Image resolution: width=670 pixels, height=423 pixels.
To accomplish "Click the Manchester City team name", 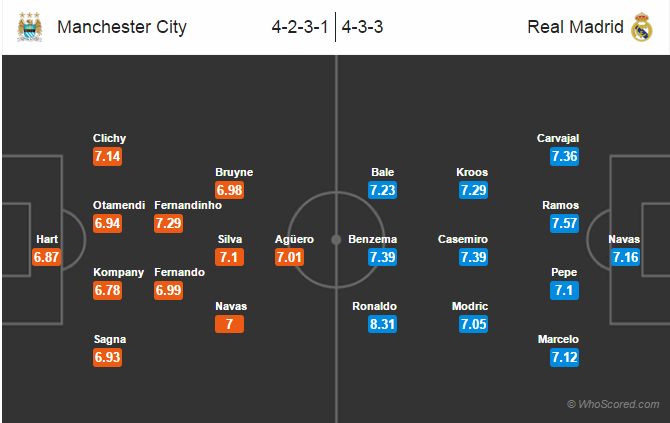I will (x=122, y=27).
